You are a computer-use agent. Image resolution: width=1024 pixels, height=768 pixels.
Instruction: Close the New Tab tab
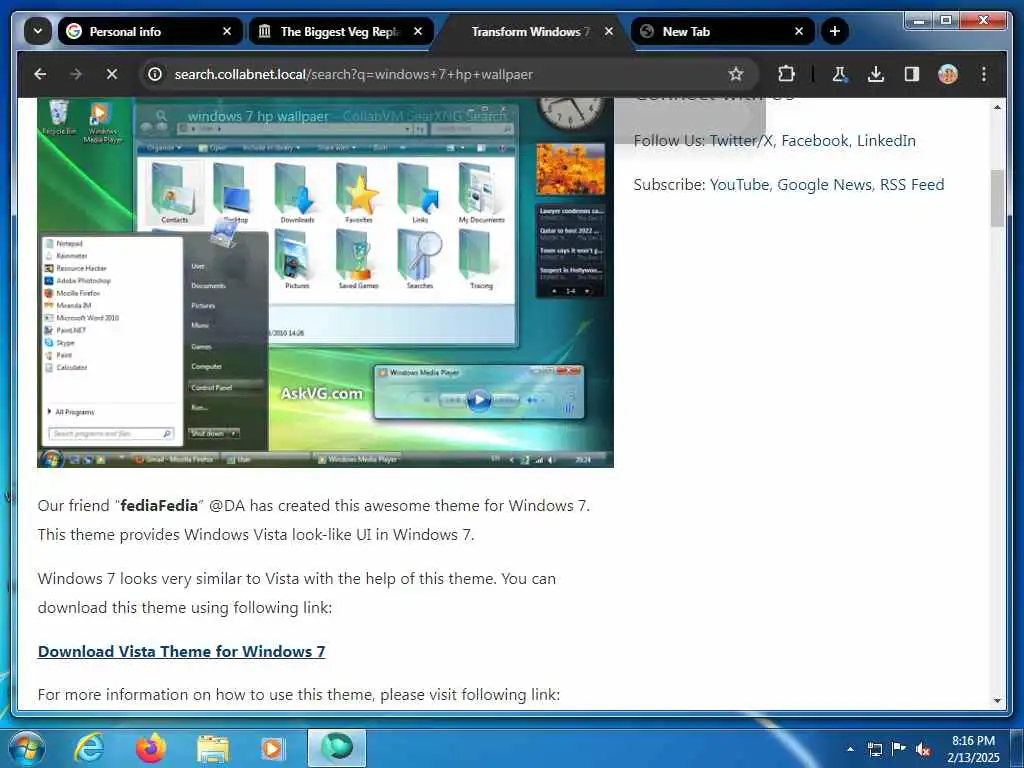tap(799, 31)
